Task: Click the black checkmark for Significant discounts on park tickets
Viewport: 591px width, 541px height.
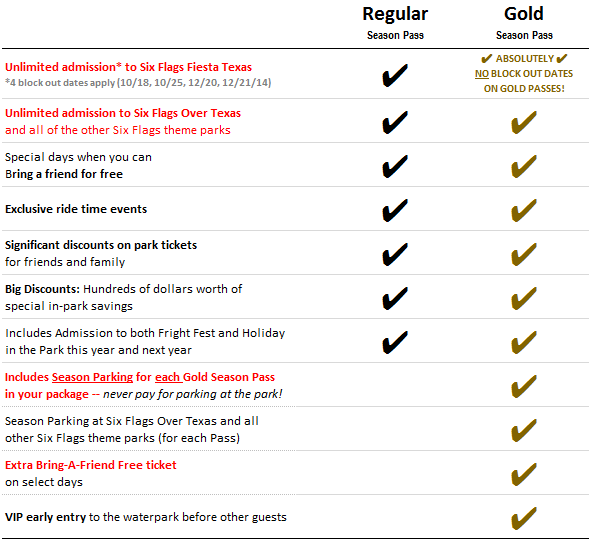Action: click(395, 254)
